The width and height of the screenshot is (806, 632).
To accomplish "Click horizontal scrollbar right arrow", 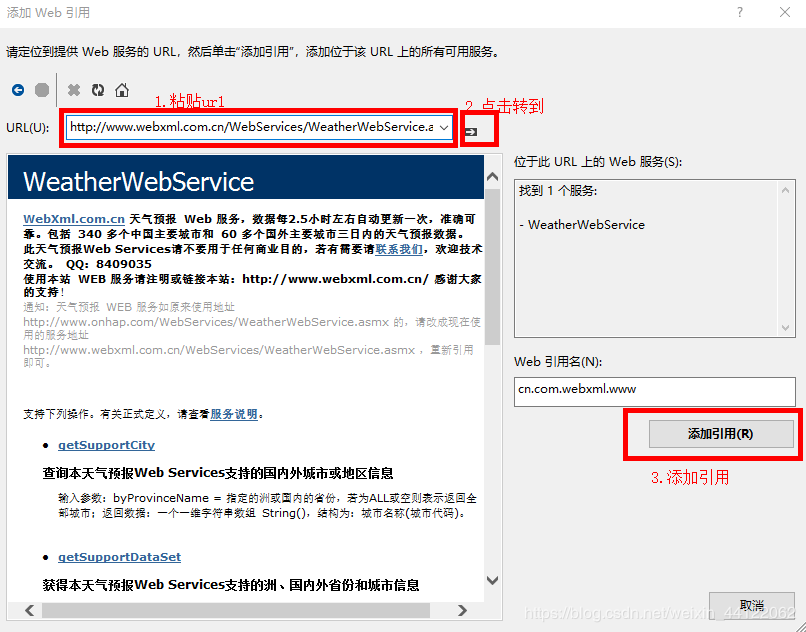I will point(462,610).
